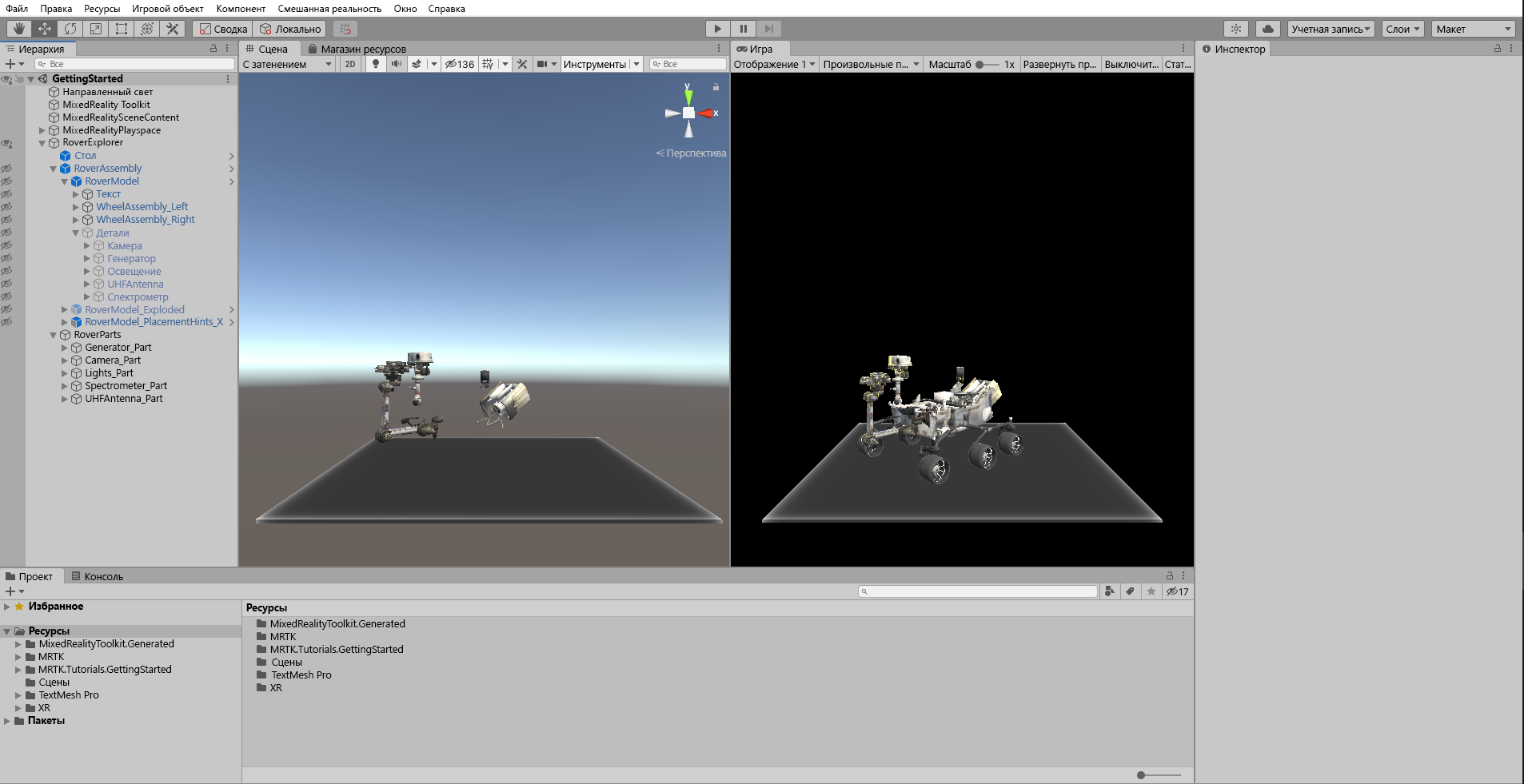Toggle scene view rotation lock icon

pyautogui.click(x=716, y=87)
